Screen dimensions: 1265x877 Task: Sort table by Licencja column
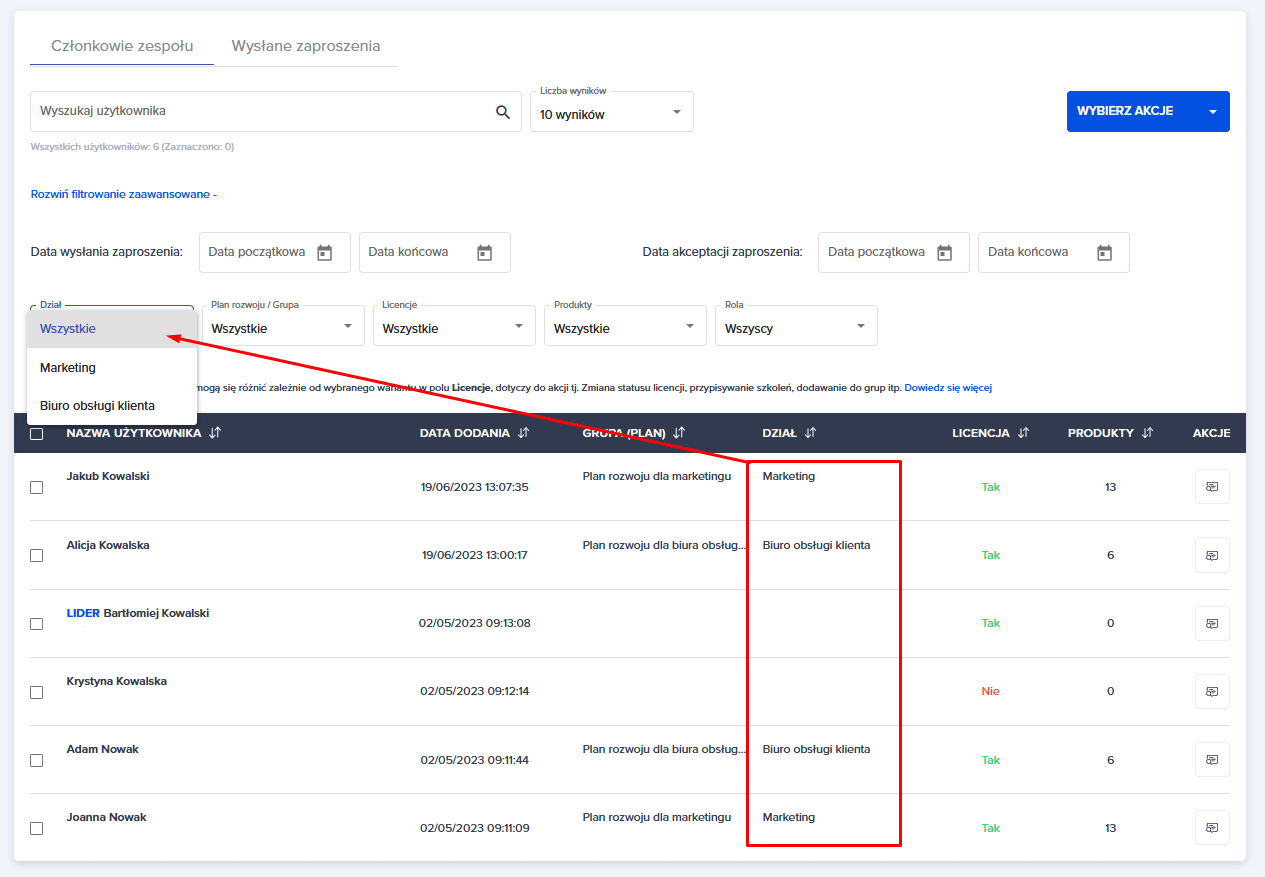1023,433
